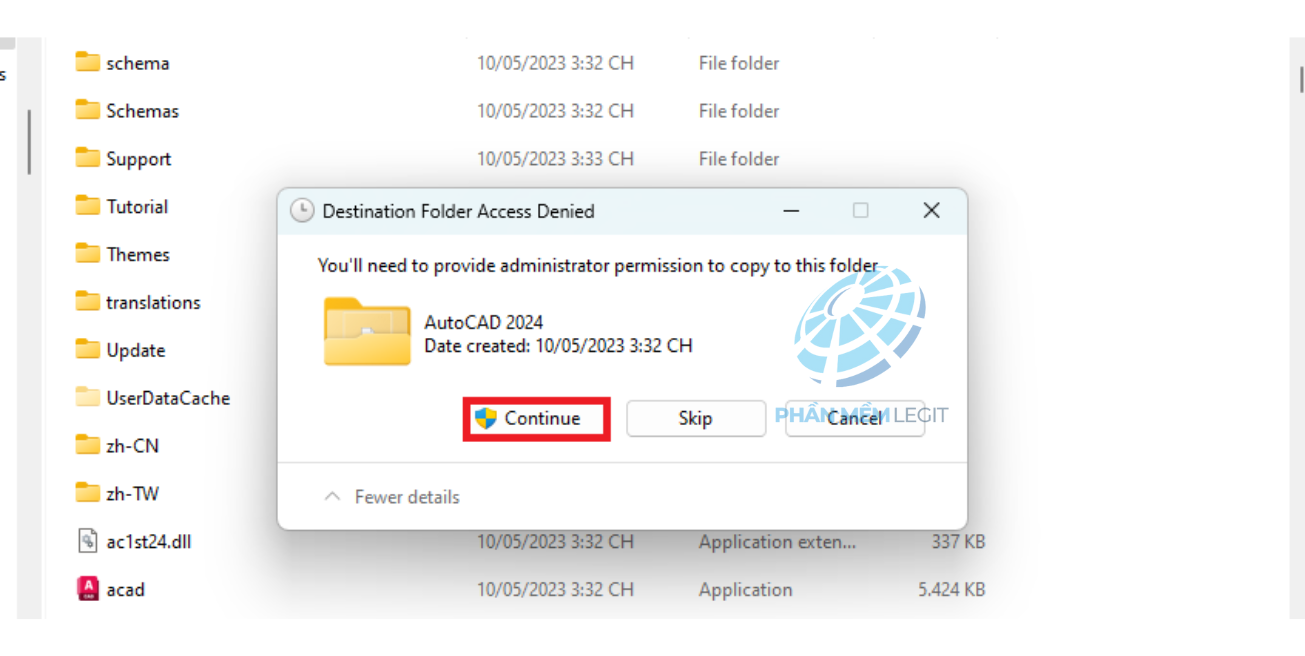Collapse the Fewer details section
This screenshot has height=656, width=1305.
[x=392, y=497]
